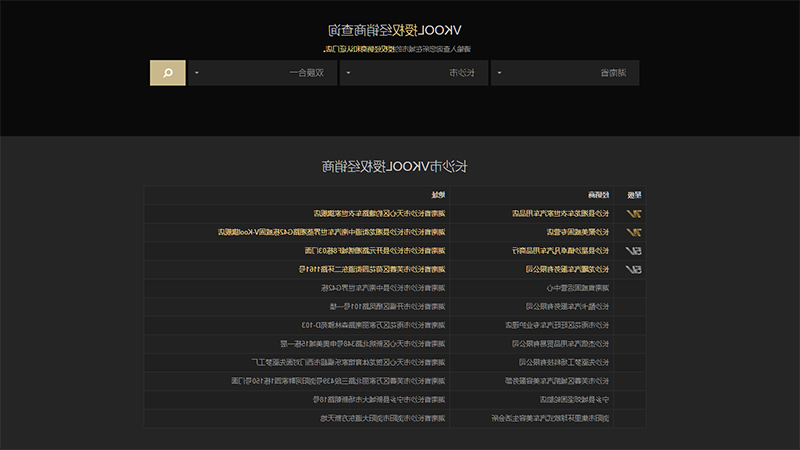The height and width of the screenshot is (450, 800).
Task: Click the 经销商 column header
Action: 598,195
